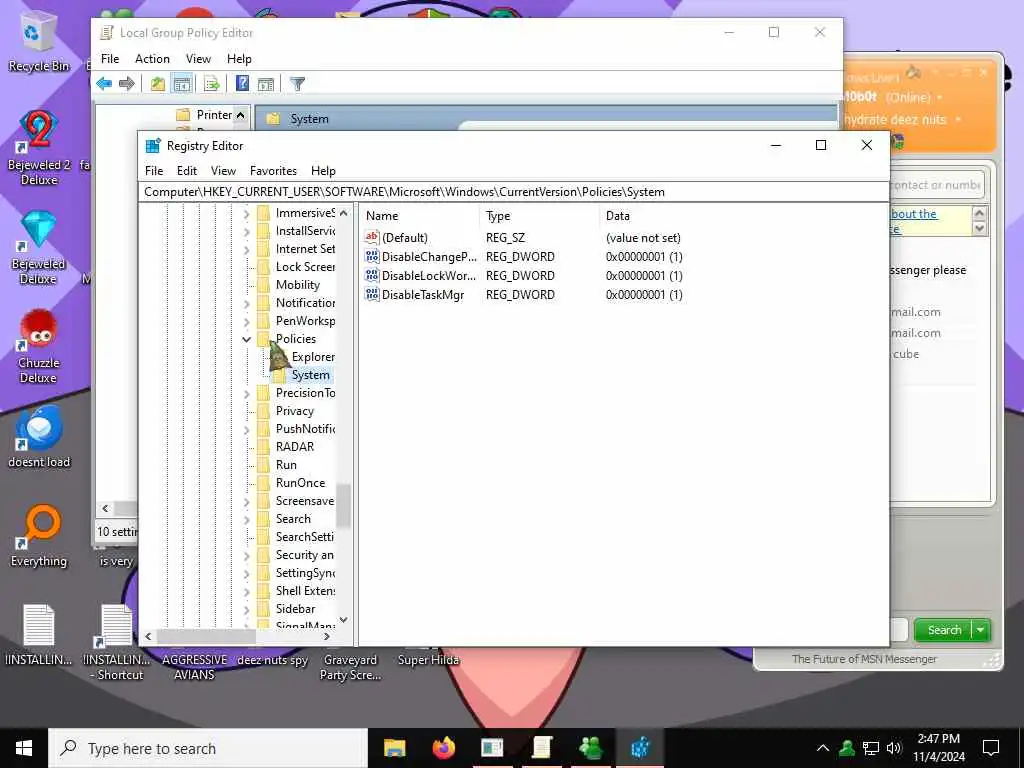Toggle show/hide action pane icon

(265, 84)
